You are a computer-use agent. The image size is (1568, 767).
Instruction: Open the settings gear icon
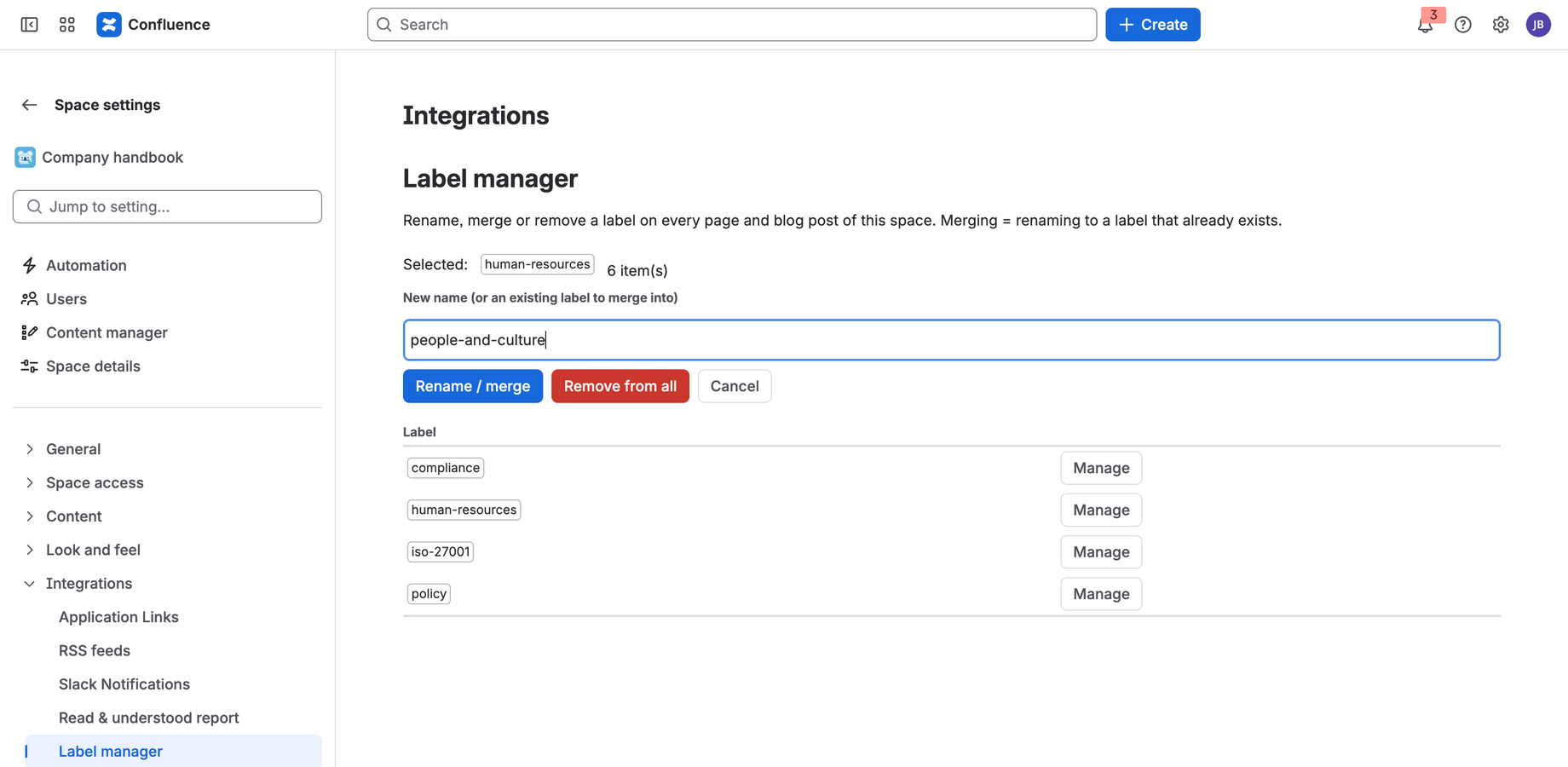pos(1501,25)
